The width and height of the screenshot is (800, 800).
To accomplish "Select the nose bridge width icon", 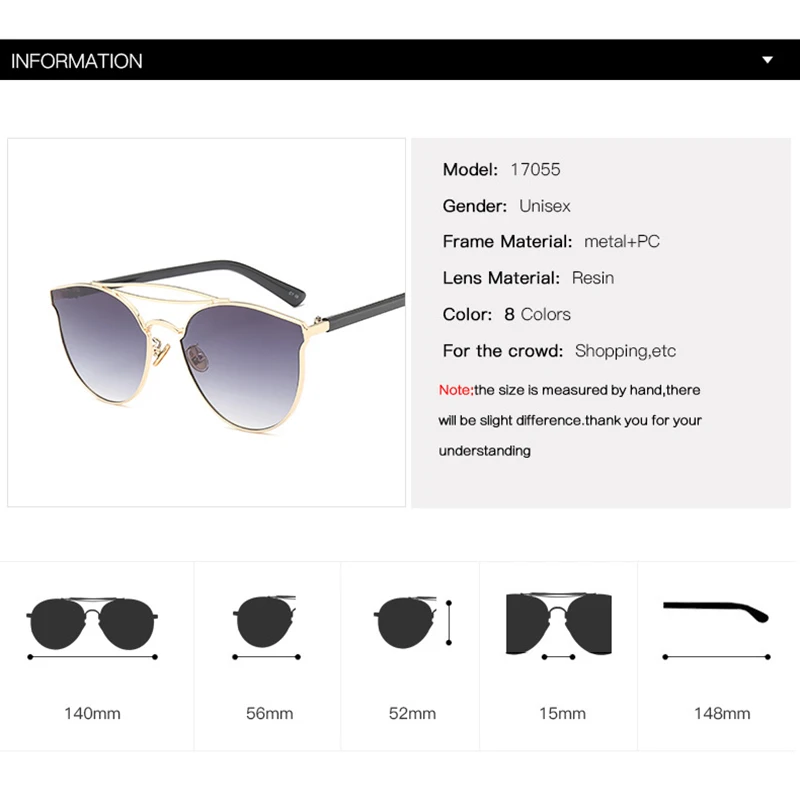I will coord(559,626).
